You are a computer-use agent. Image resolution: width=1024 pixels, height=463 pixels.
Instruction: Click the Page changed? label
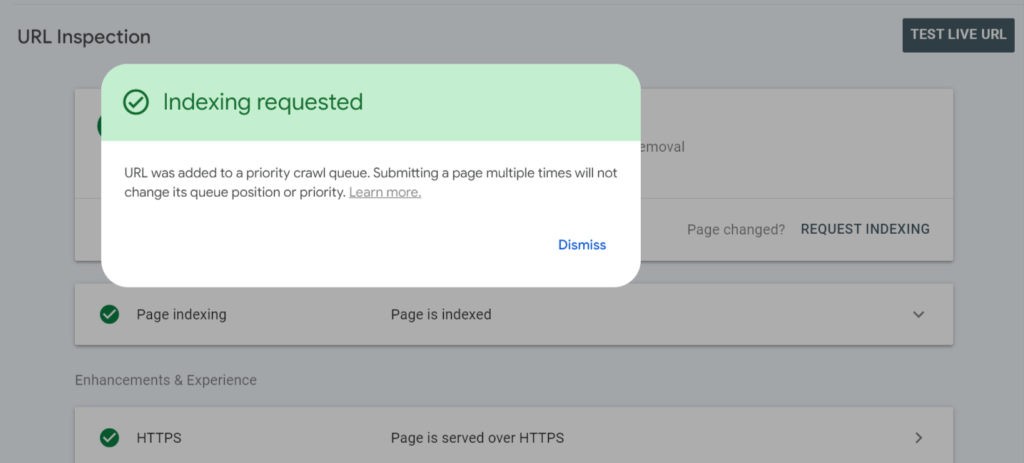735,229
